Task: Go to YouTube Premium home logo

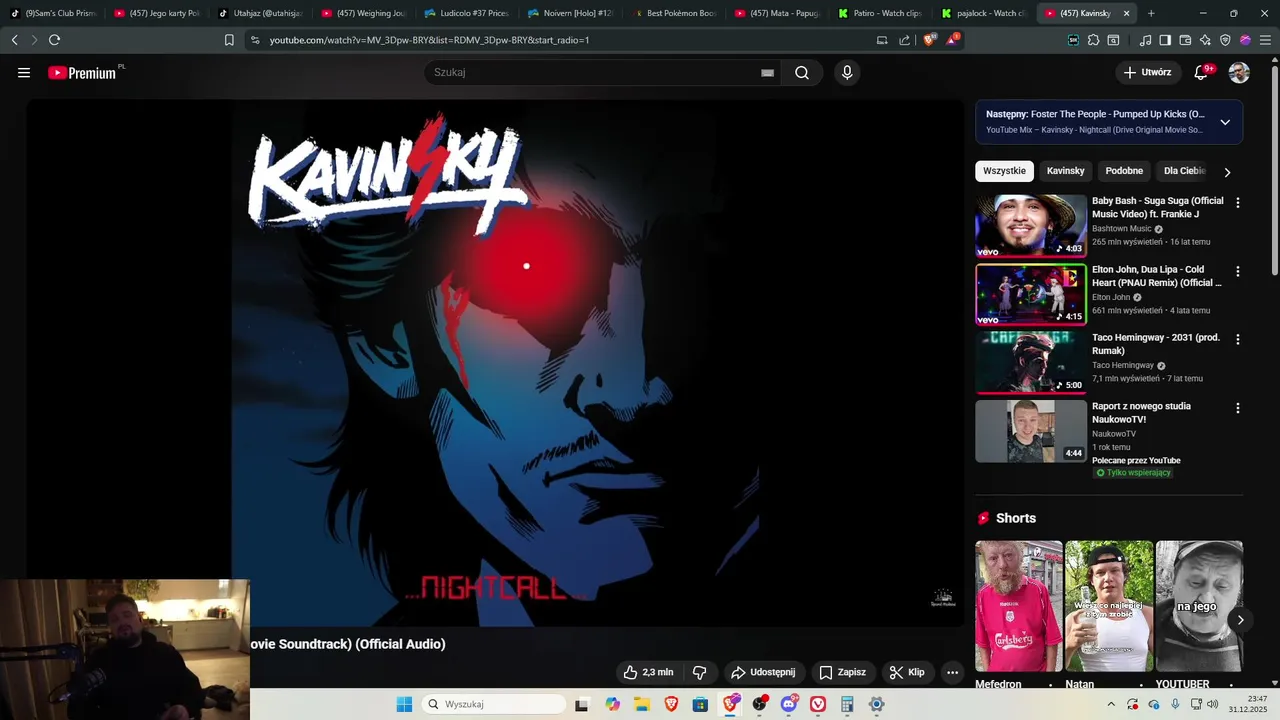Action: coord(84,73)
